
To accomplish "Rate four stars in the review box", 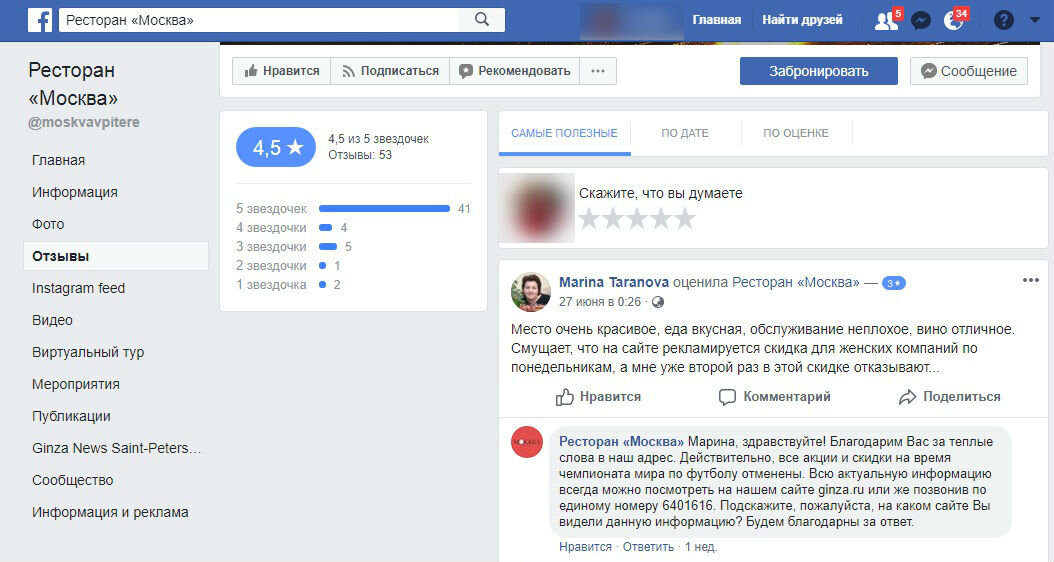I will (661, 218).
